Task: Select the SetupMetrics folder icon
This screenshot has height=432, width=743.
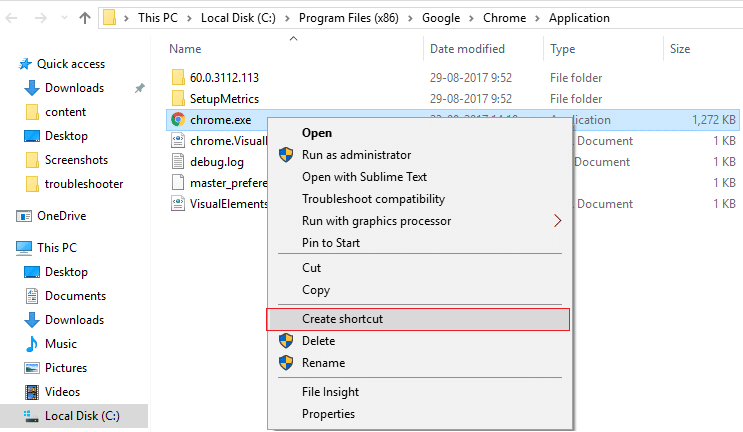Action: tap(178, 99)
